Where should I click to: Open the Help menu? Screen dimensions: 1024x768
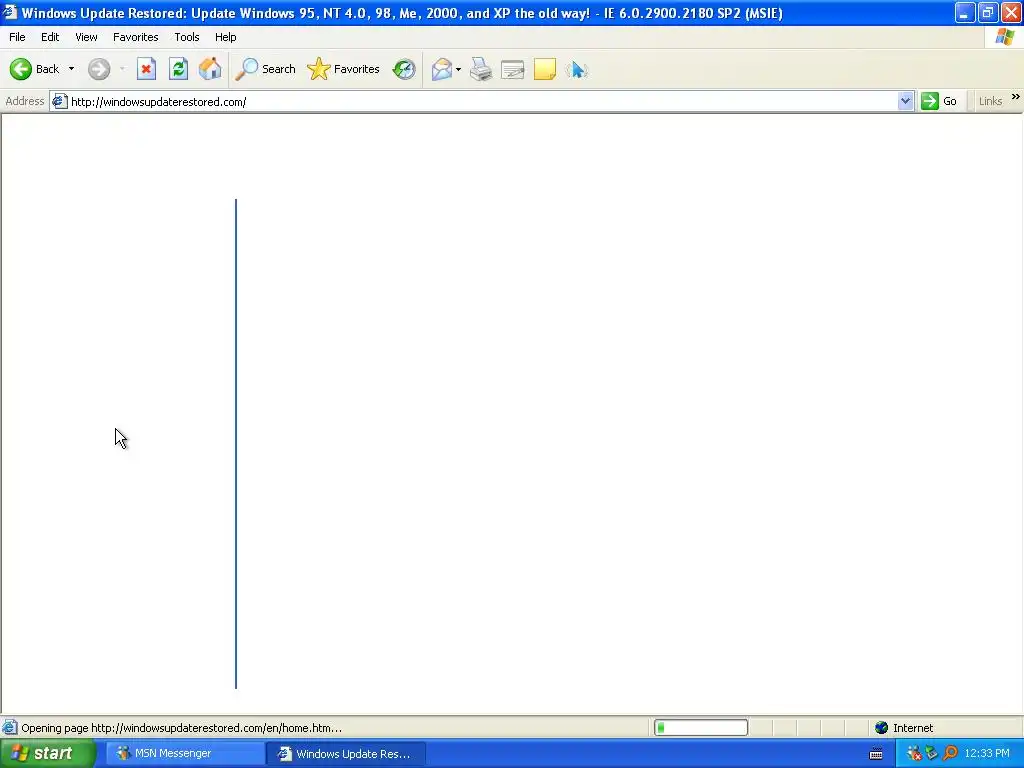[x=225, y=37]
